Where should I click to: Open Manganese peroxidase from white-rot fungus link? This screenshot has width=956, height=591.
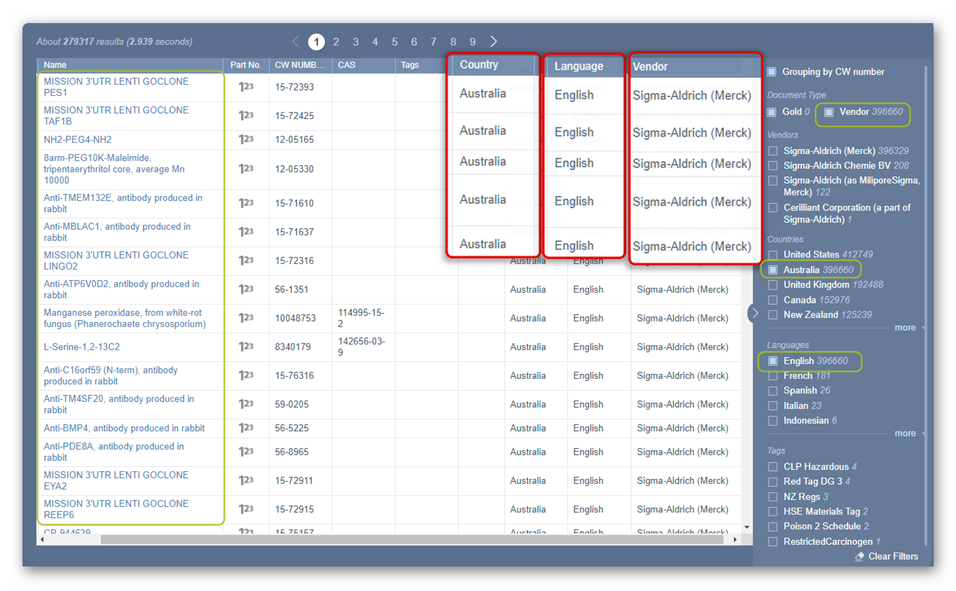click(124, 318)
